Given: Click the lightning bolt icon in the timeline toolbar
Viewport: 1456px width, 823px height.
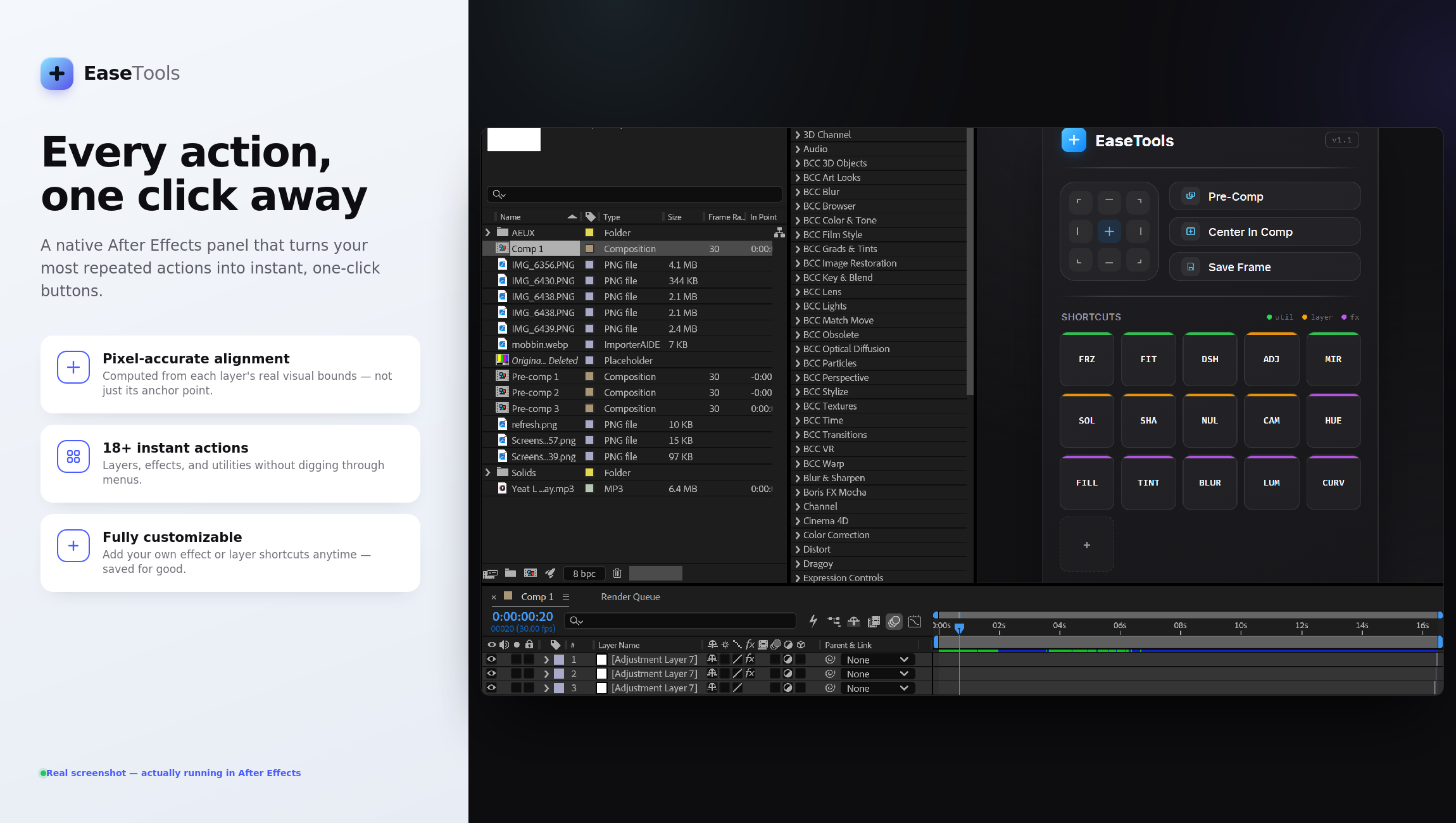Looking at the screenshot, I should (x=813, y=621).
